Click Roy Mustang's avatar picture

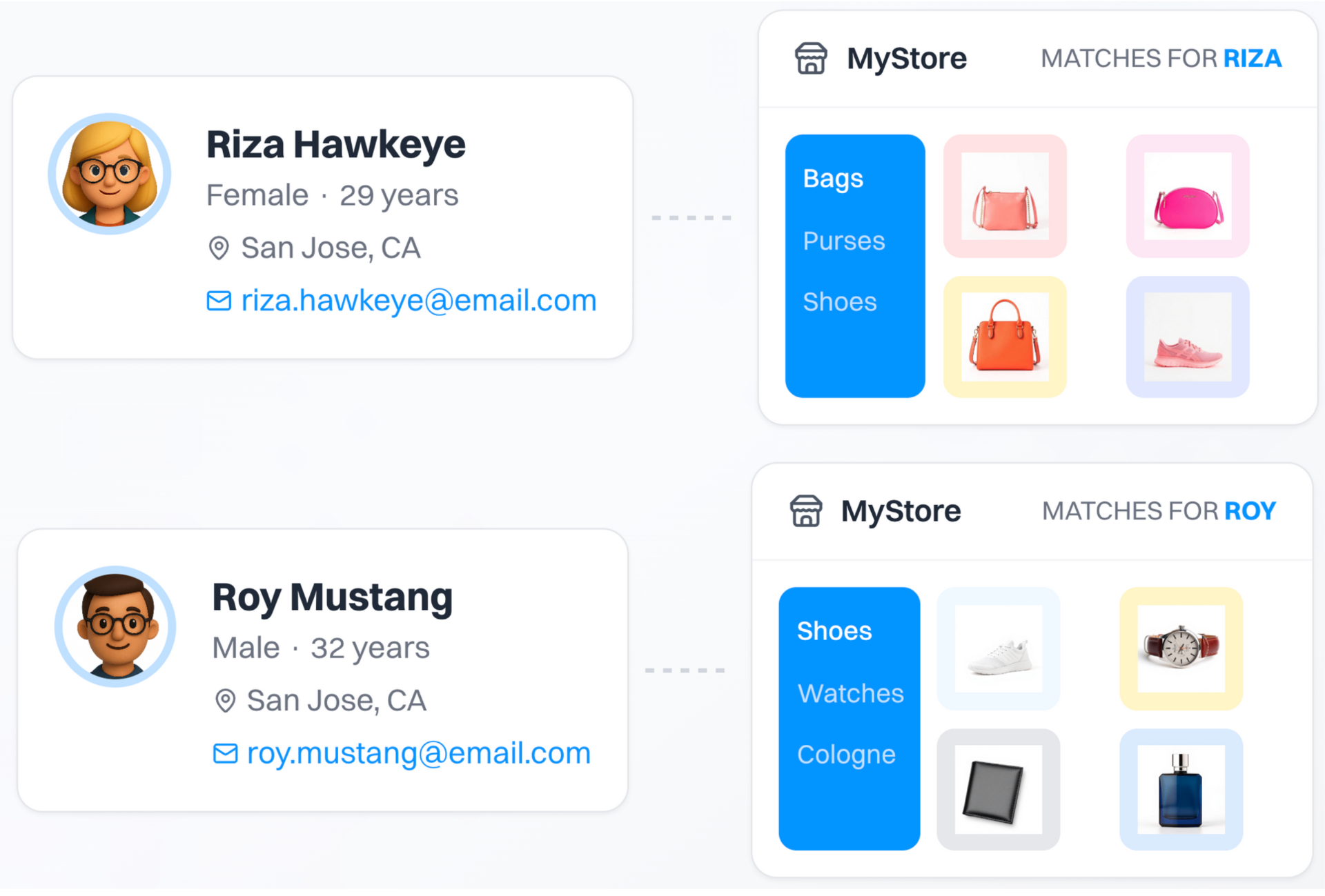click(115, 626)
